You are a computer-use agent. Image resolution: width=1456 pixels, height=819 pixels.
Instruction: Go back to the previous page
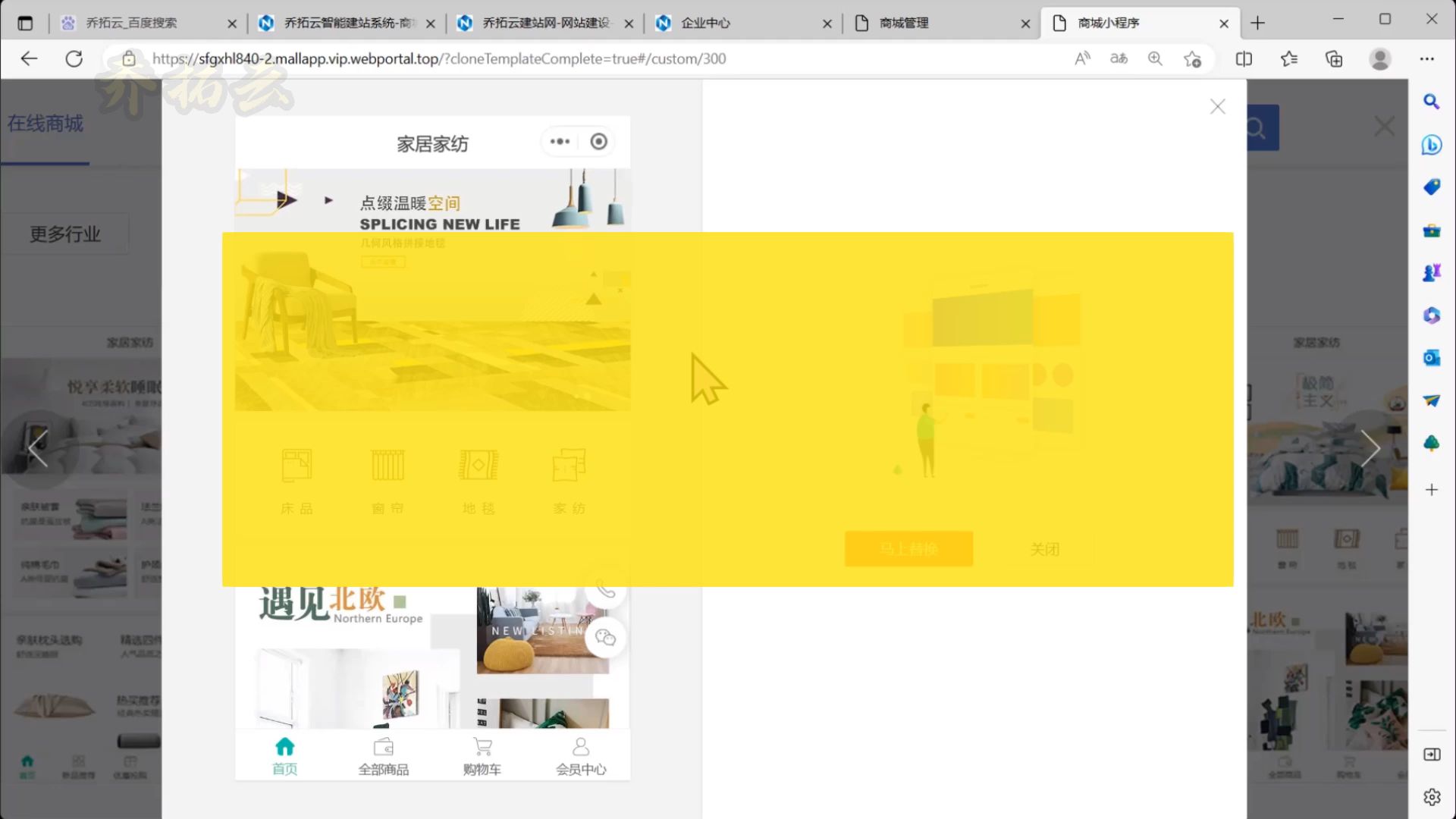click(x=29, y=58)
